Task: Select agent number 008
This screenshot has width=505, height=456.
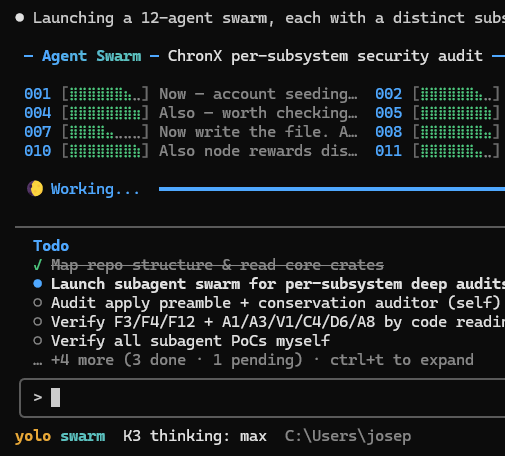Action: (x=389, y=132)
